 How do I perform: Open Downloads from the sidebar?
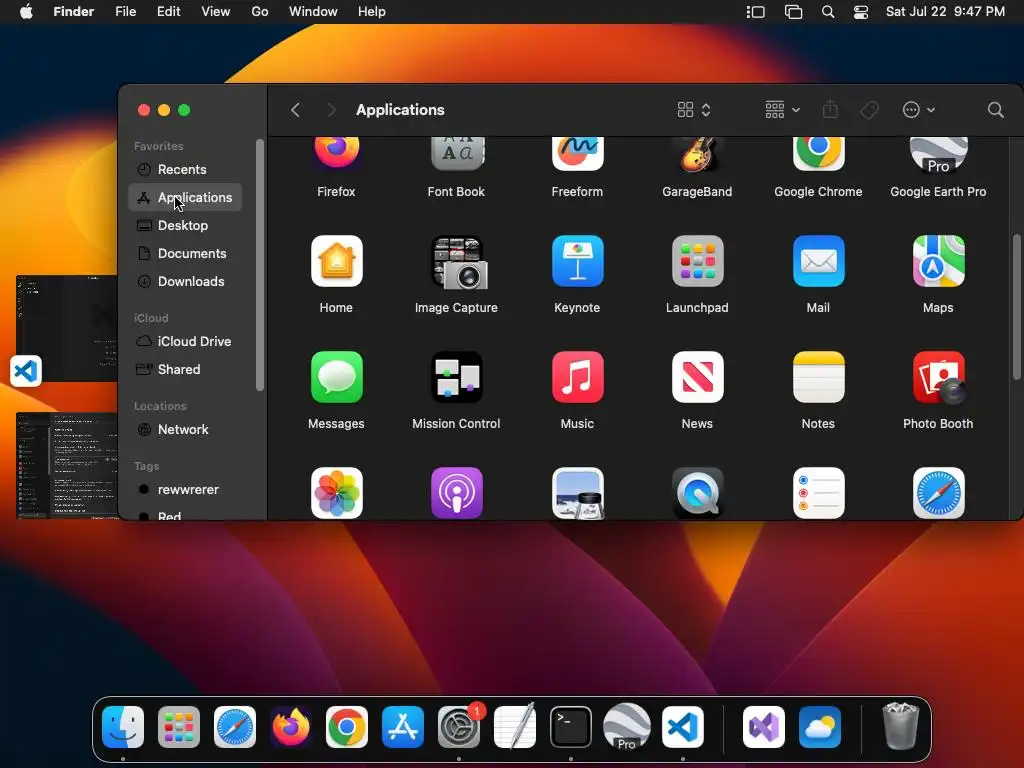pyautogui.click(x=185, y=281)
